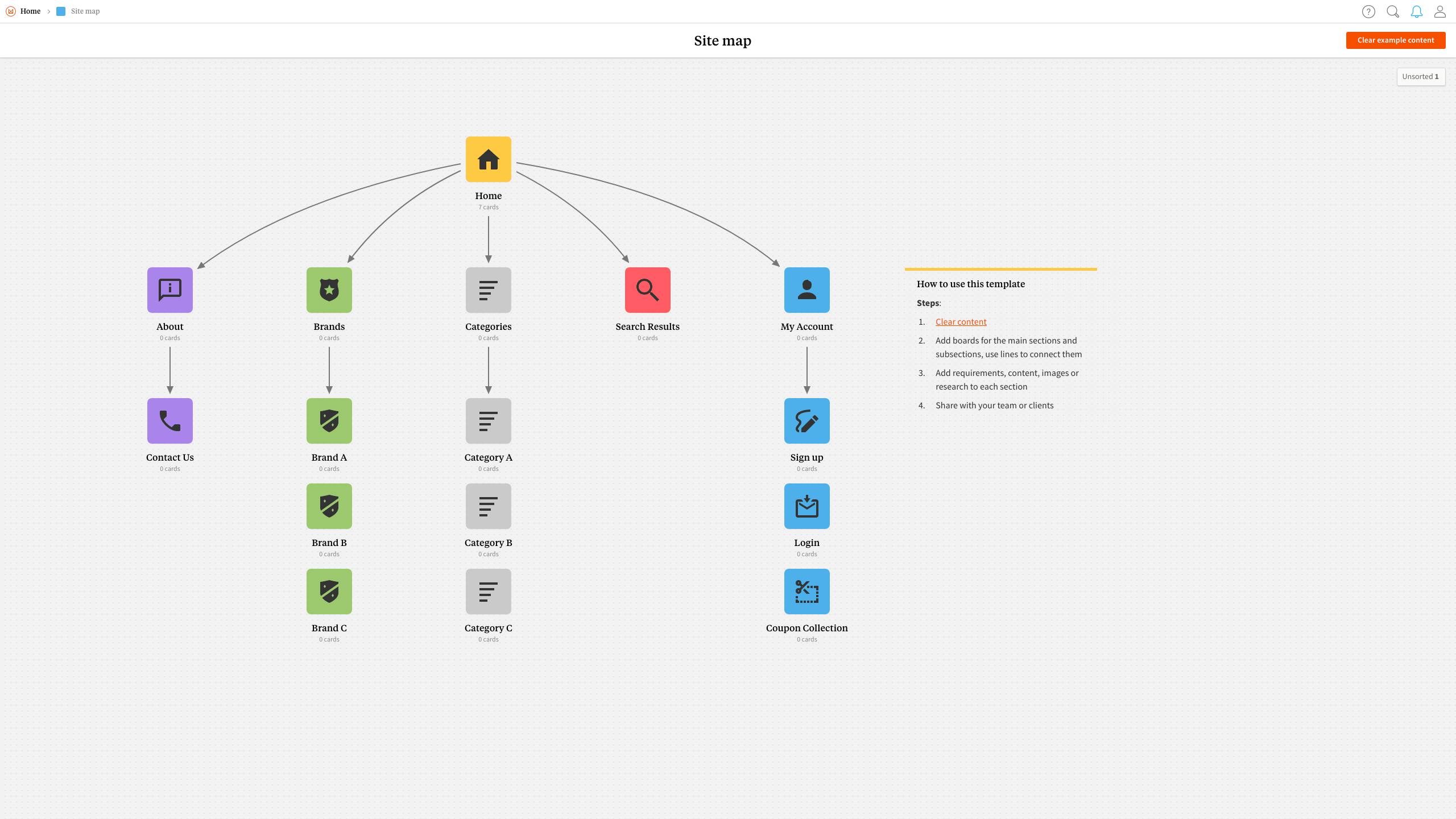Open the Home board with the house icon

coord(487,159)
